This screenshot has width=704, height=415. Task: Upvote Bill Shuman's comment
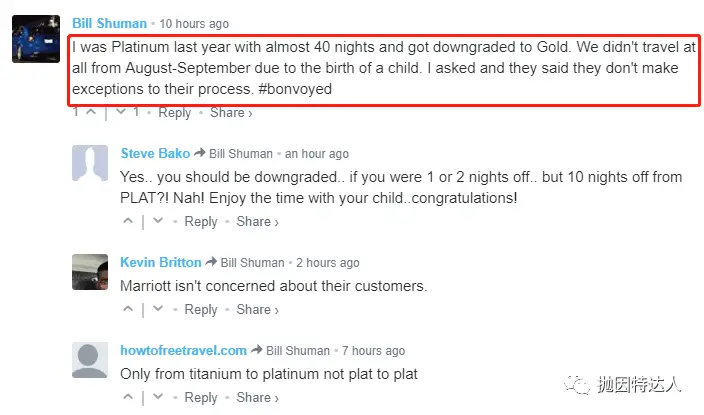91,113
